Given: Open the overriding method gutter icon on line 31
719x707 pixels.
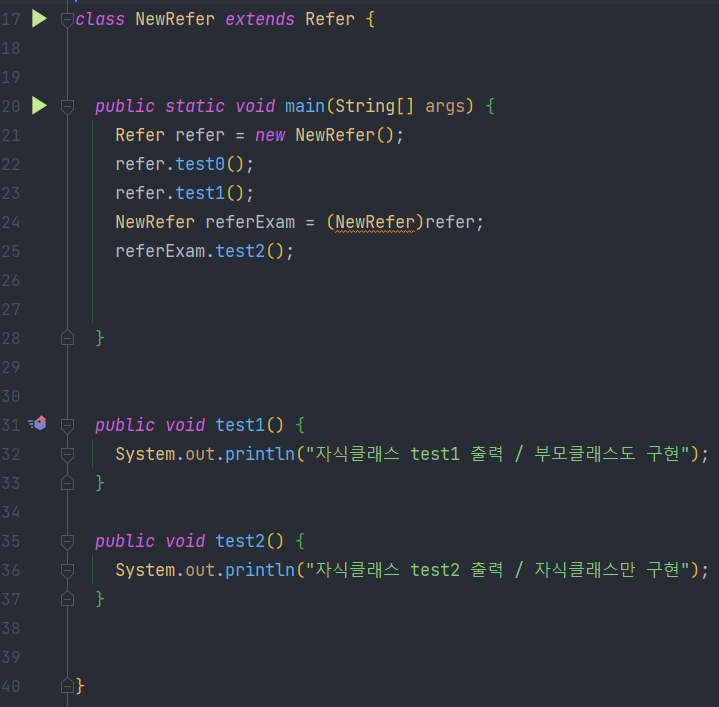Looking at the screenshot, I should pos(38,423).
